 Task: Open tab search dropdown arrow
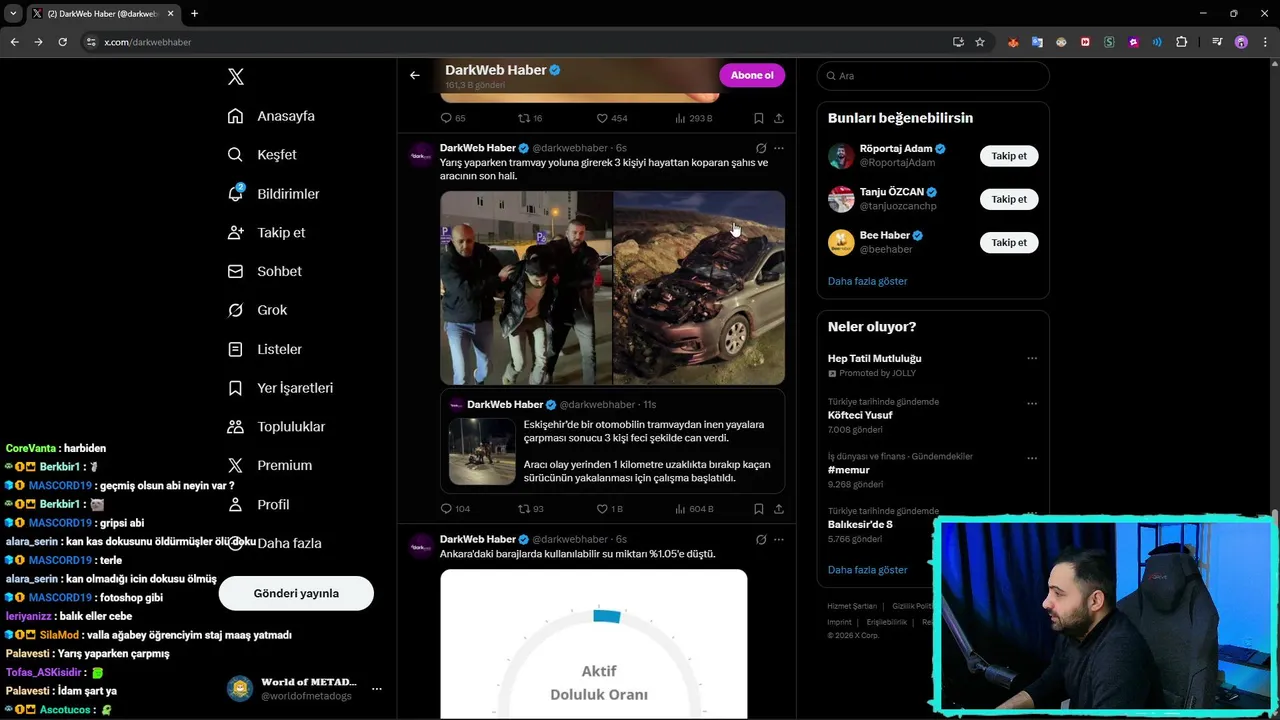pyautogui.click(x=12, y=13)
